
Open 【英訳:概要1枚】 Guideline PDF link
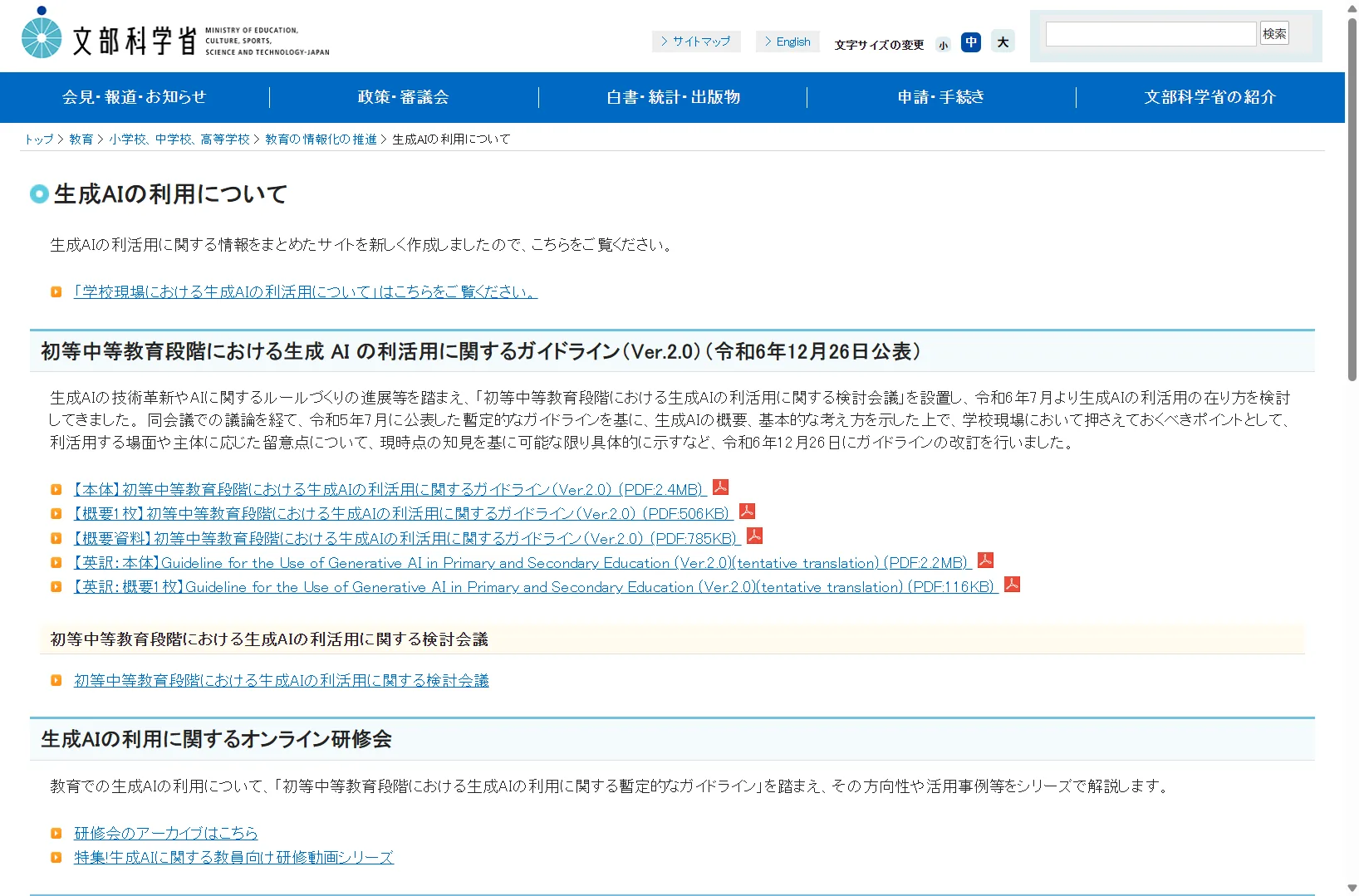536,586
